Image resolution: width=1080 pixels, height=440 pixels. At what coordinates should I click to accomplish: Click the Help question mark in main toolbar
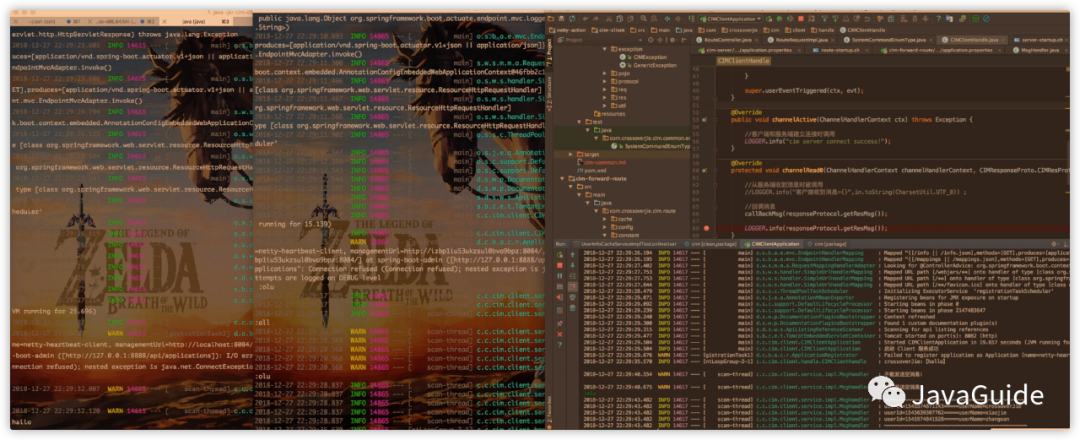(938, 19)
